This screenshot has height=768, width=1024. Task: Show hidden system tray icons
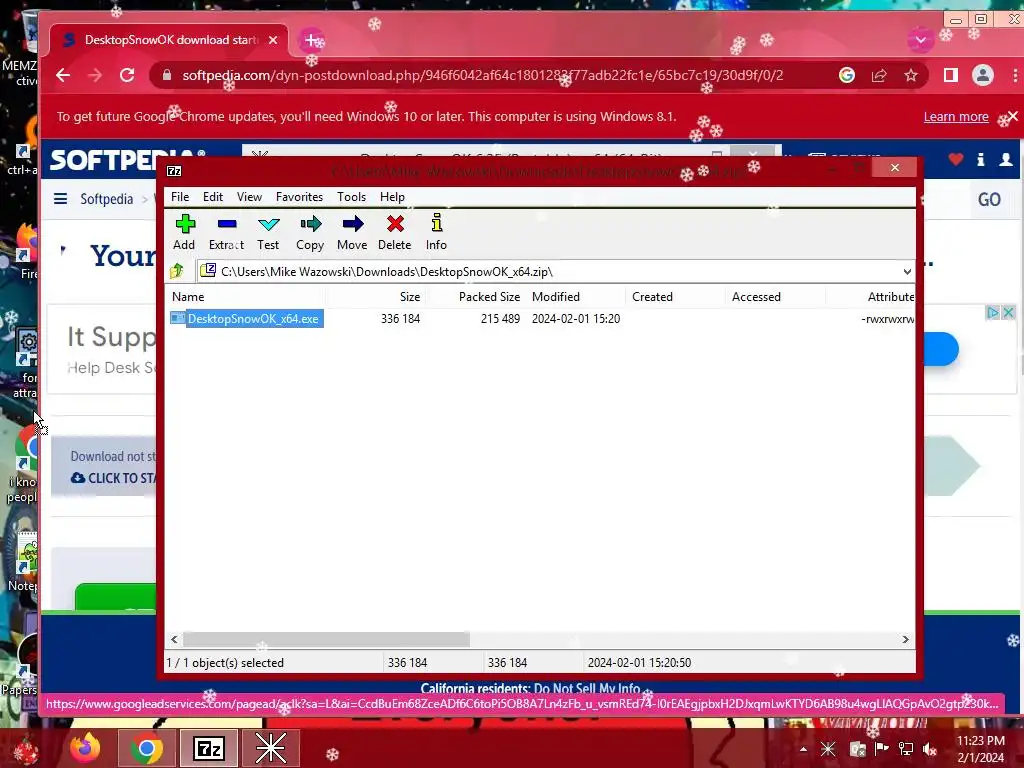tap(803, 749)
